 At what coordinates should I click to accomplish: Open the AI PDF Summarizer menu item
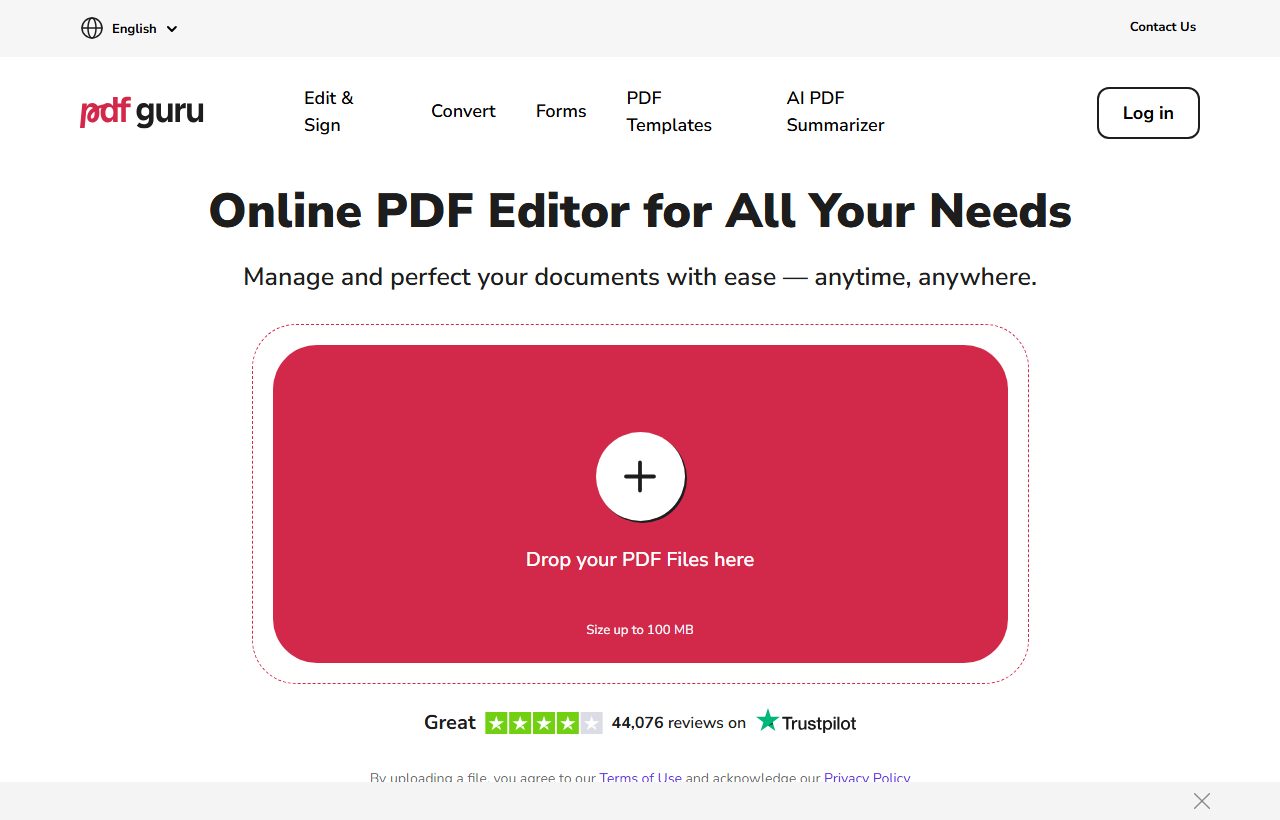point(835,111)
